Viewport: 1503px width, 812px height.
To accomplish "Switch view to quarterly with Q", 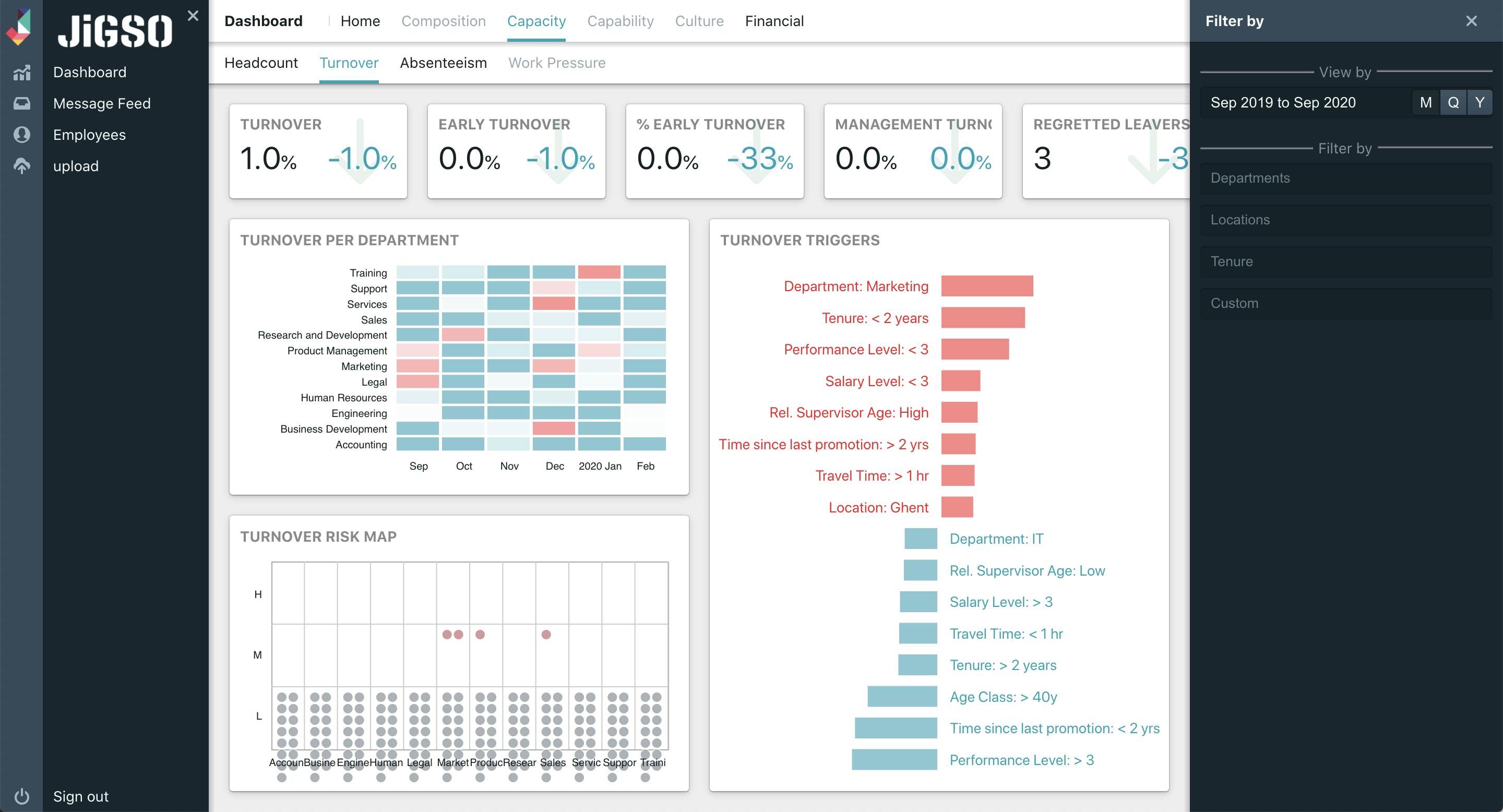I will pos(1453,103).
